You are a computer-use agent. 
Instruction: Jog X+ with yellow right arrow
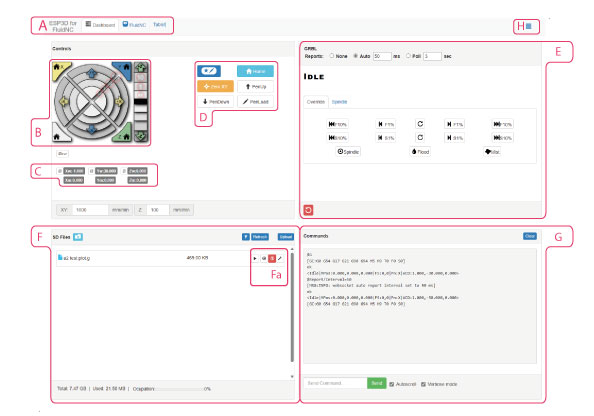(119, 102)
